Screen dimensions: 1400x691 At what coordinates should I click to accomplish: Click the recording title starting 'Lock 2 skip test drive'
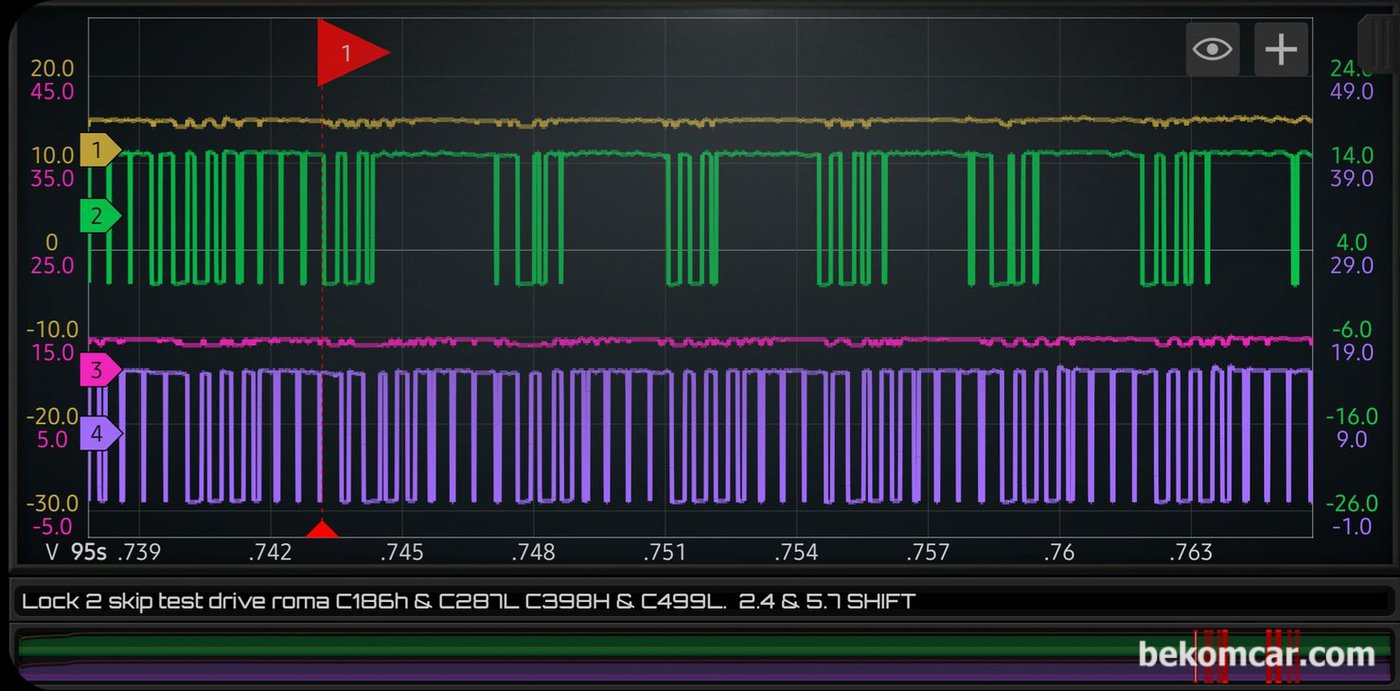(468, 601)
